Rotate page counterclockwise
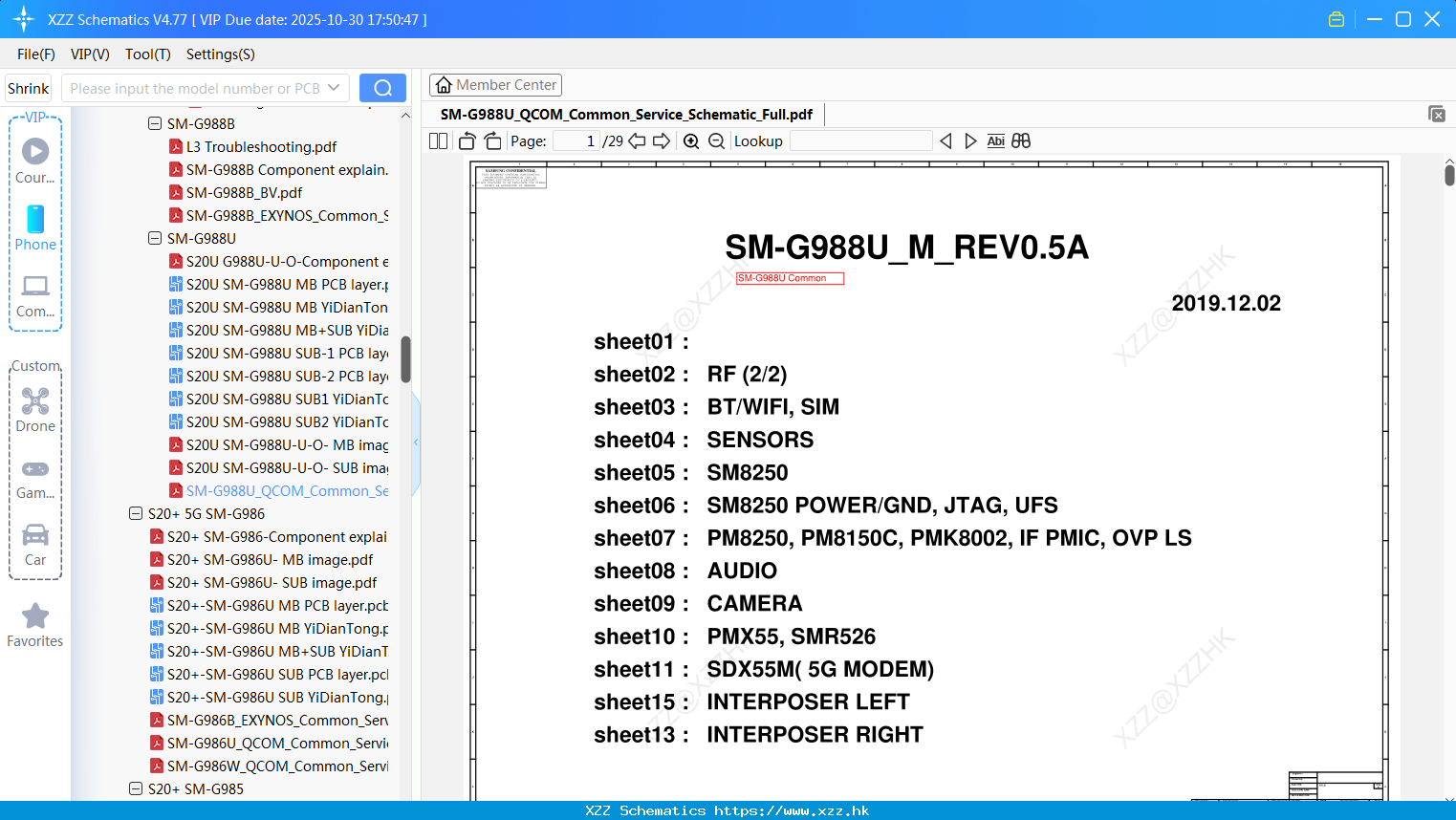 tap(467, 140)
